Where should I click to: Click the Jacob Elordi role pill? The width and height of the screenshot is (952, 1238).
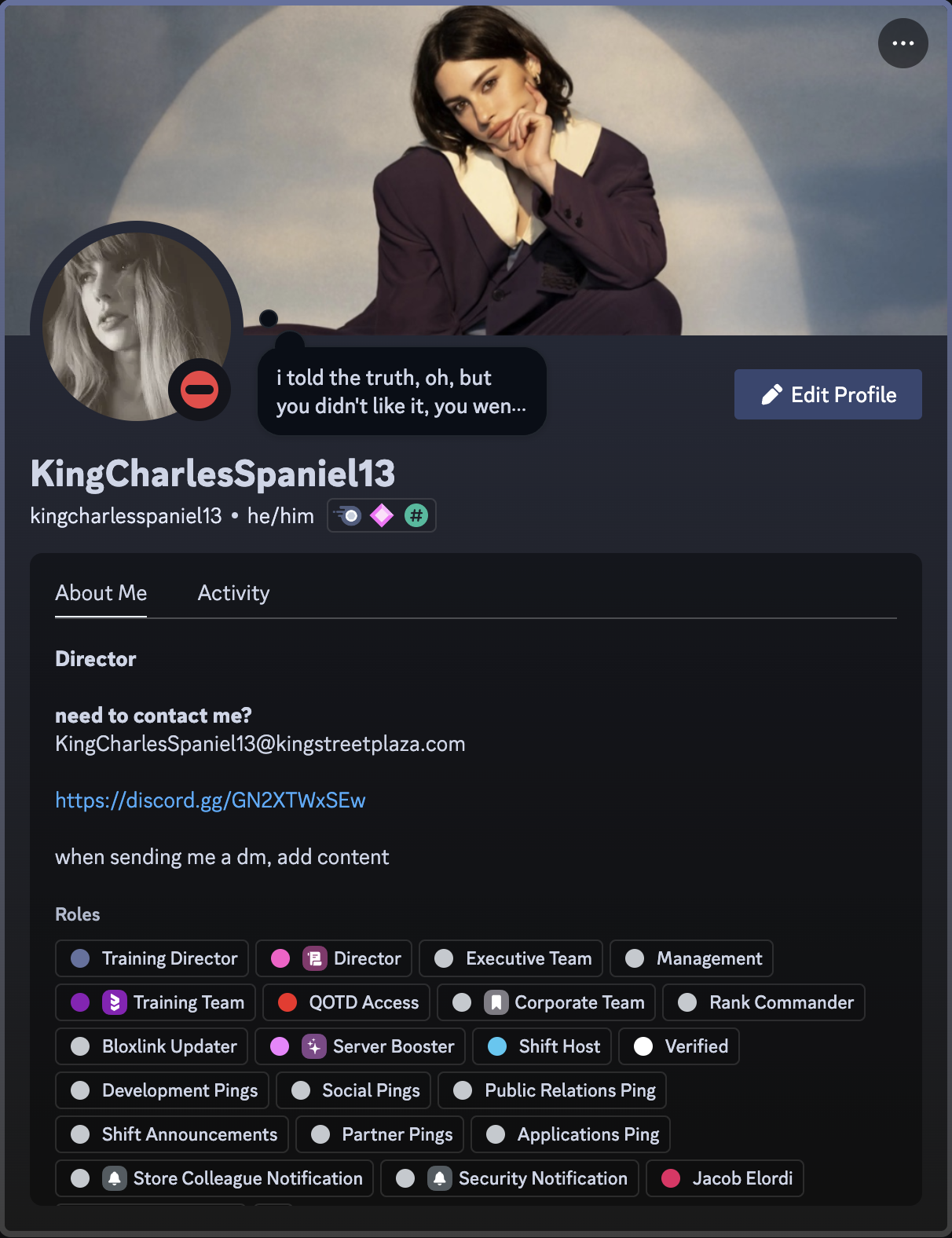[725, 1178]
